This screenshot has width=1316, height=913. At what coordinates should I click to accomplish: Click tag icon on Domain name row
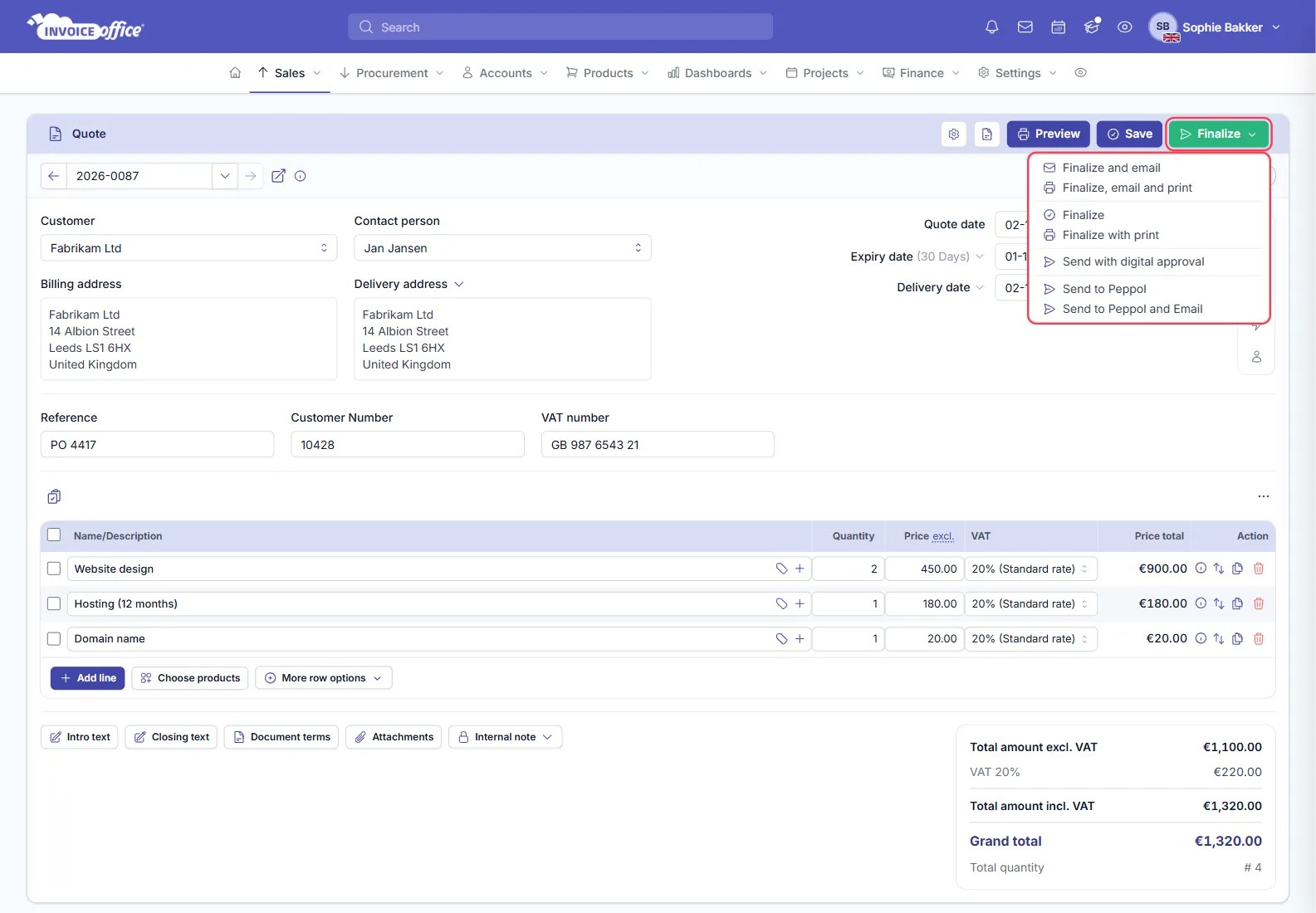[x=781, y=638]
